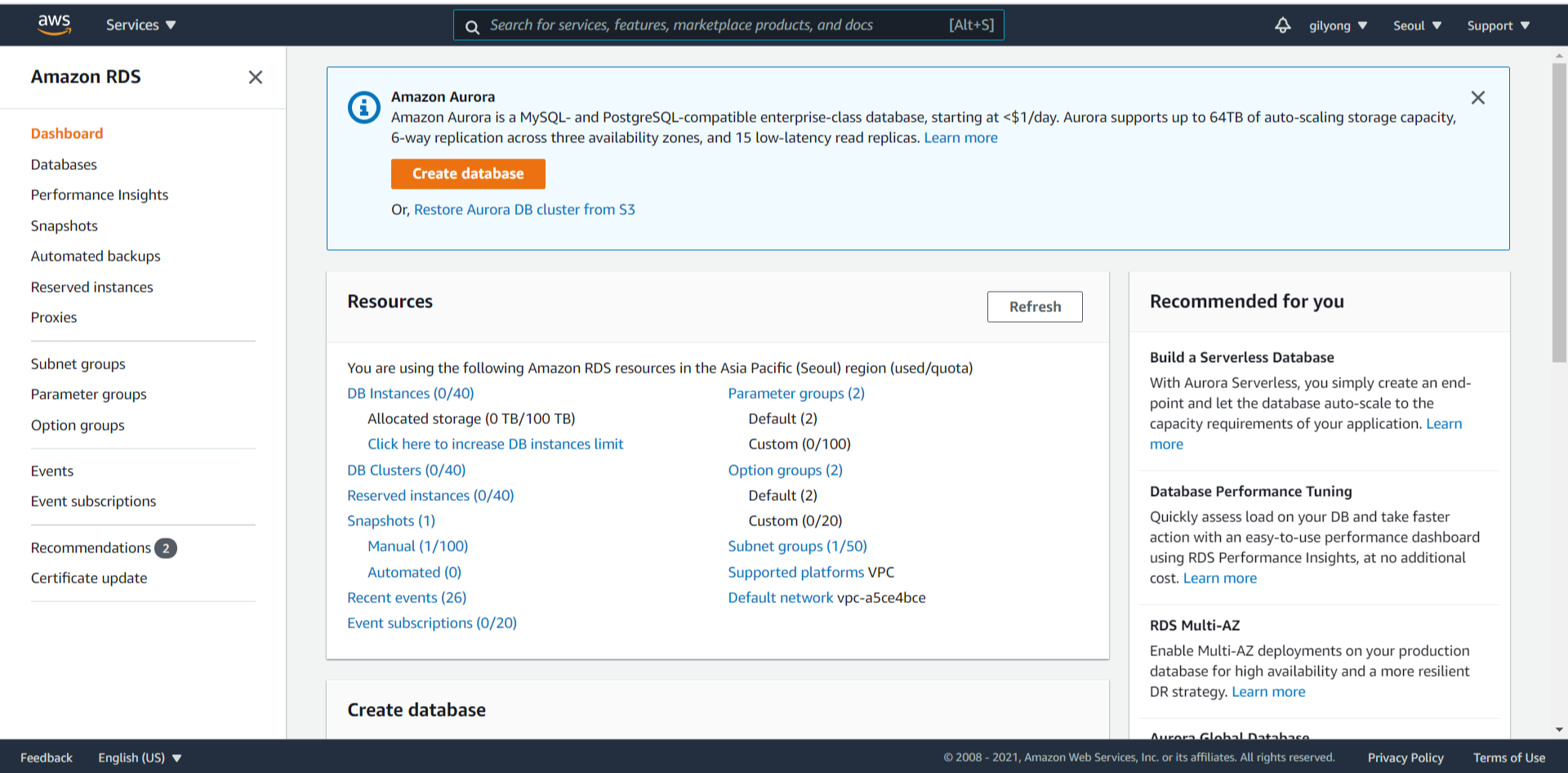1568x773 pixels.
Task: Open Event subscriptions (0/20) resource link
Action: point(432,623)
